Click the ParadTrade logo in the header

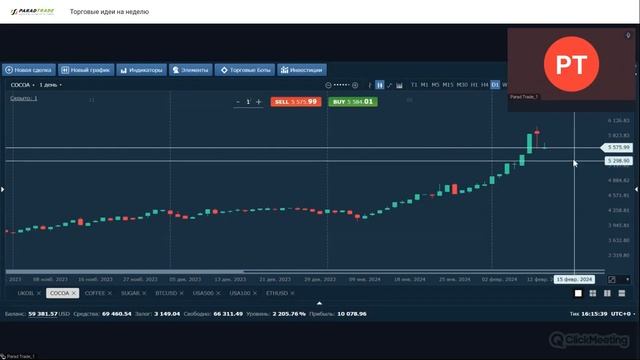[33, 11]
